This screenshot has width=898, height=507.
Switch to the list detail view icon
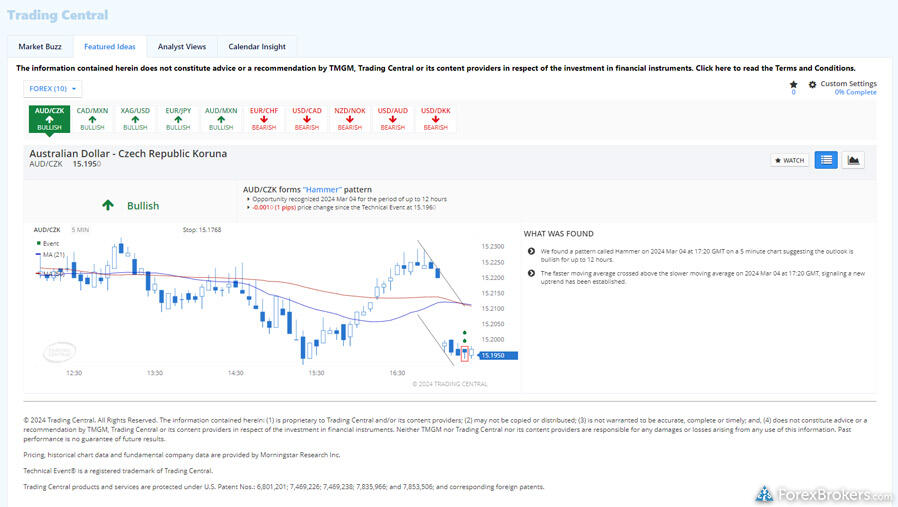tap(826, 160)
